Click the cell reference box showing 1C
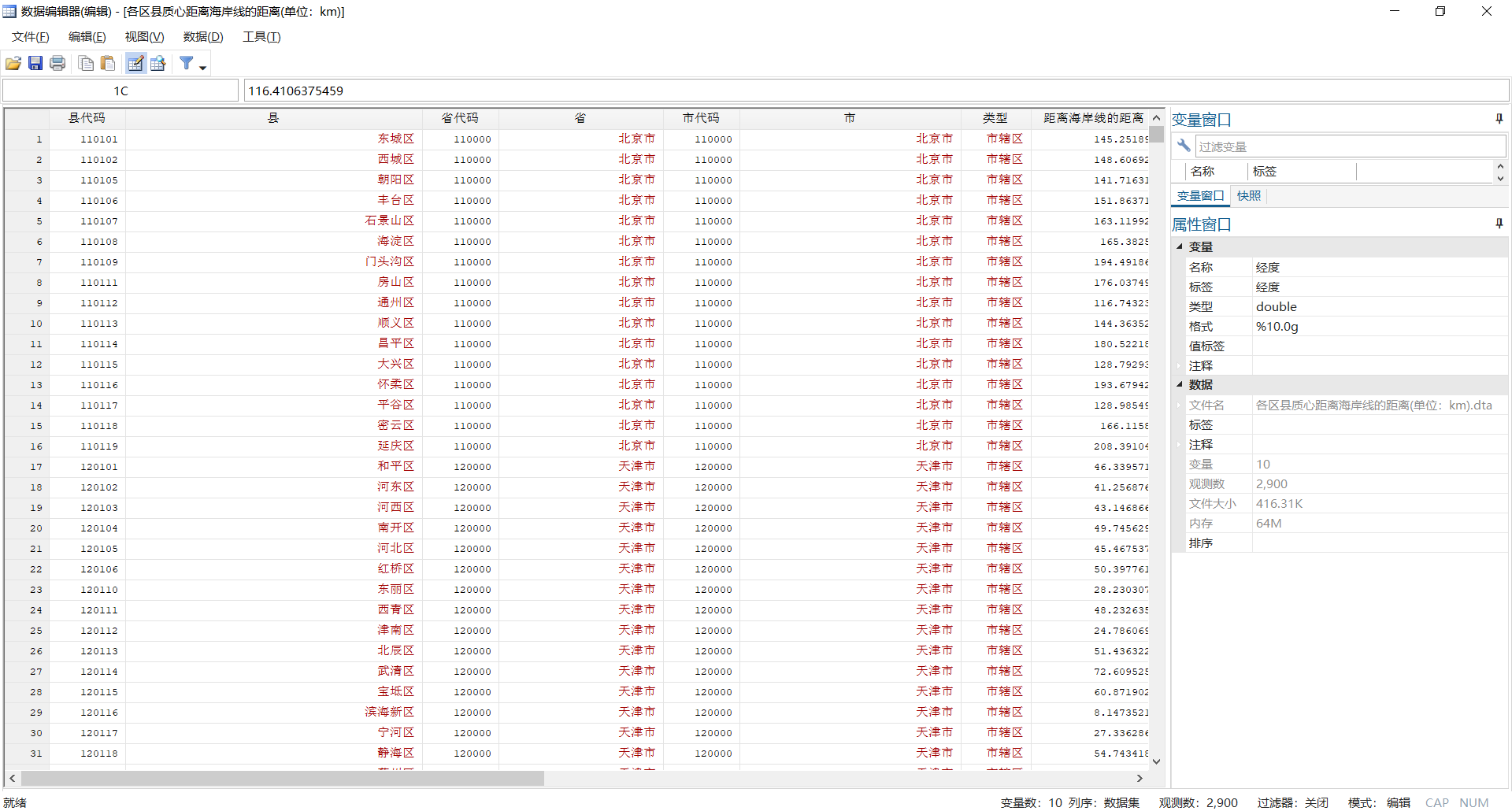The height and width of the screenshot is (811, 1512). coord(120,91)
